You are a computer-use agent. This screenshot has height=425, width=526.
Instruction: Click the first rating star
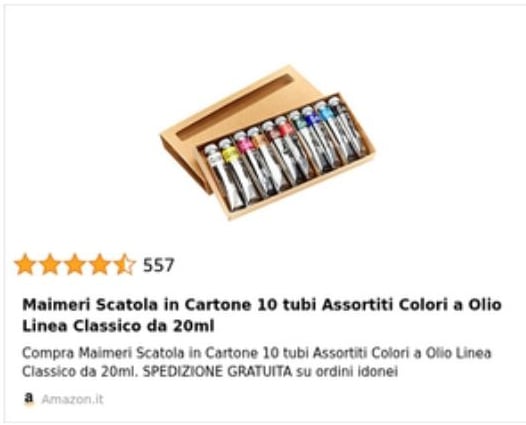pyautogui.click(x=25, y=265)
